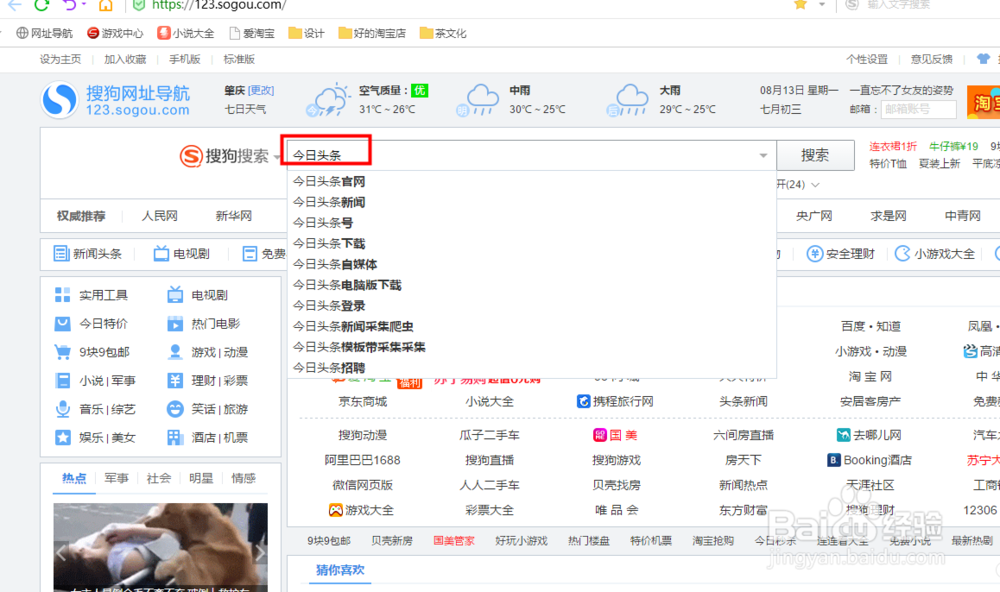Open the 阿里巴巴1688 link
1000x592 pixels.
point(362,460)
